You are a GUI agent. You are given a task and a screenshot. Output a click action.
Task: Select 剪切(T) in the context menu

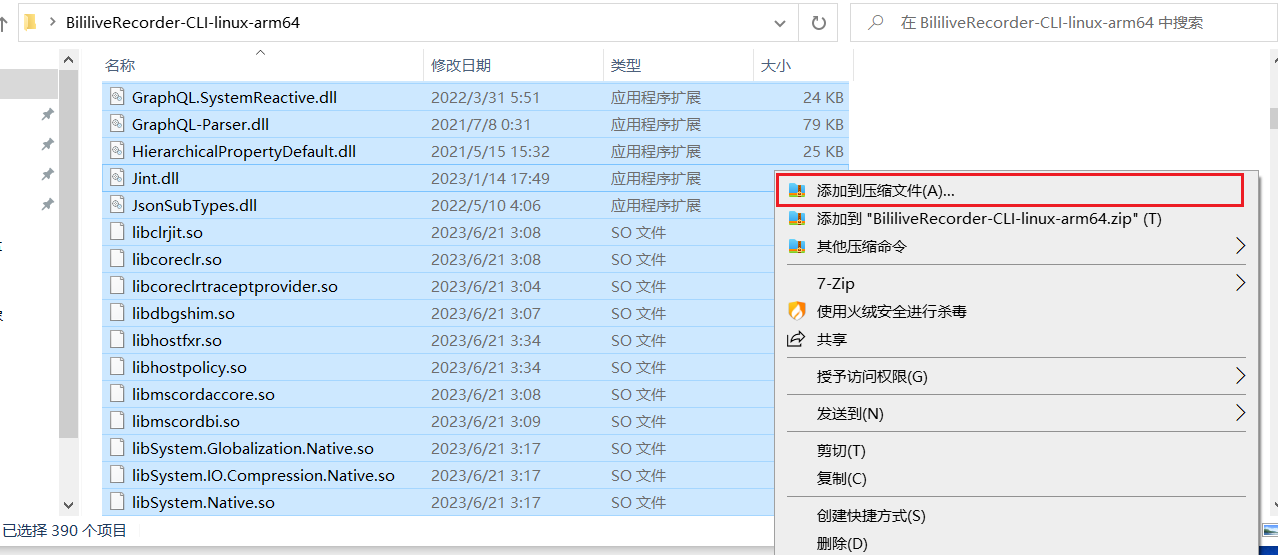(841, 451)
